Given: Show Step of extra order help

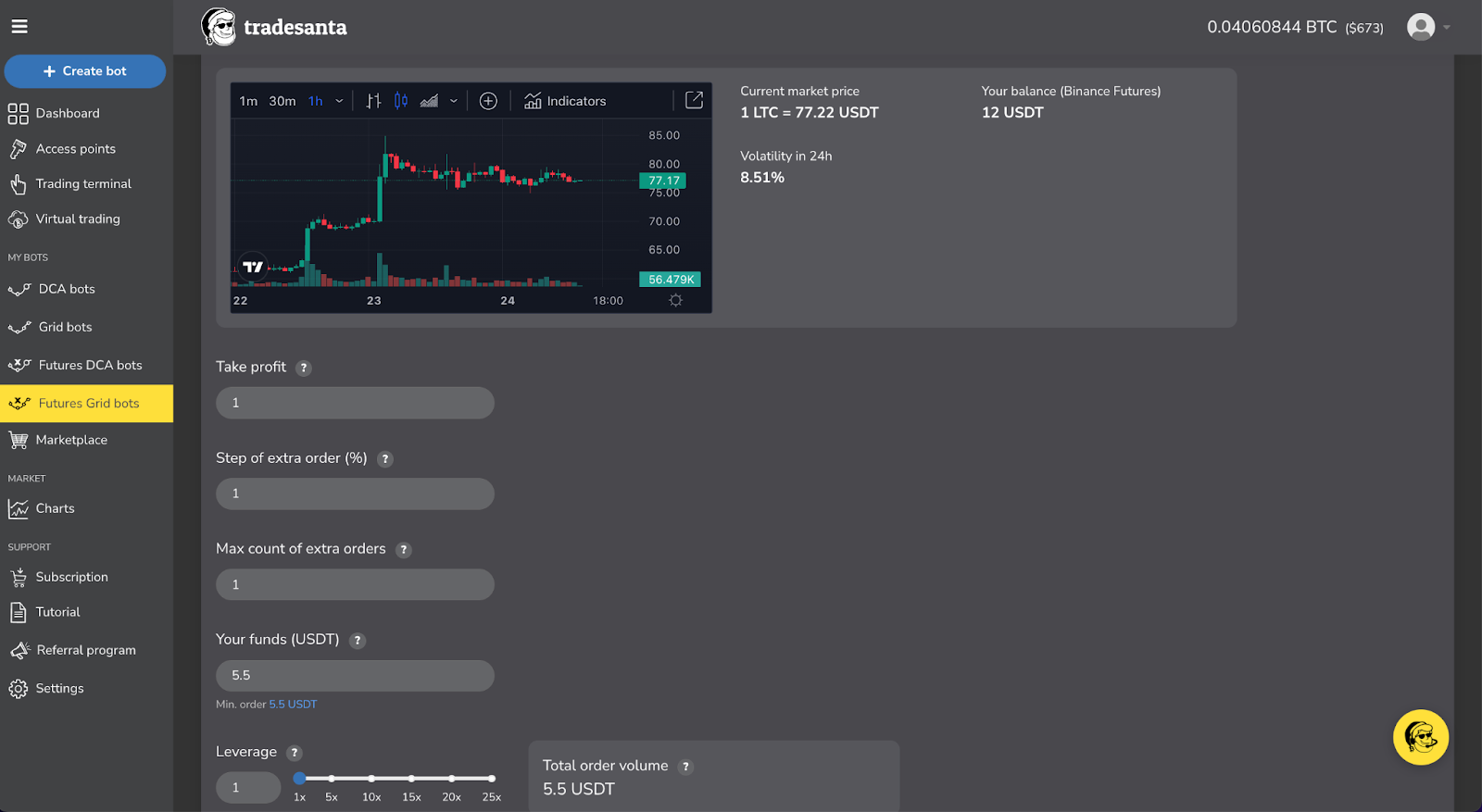Looking at the screenshot, I should pos(385,459).
